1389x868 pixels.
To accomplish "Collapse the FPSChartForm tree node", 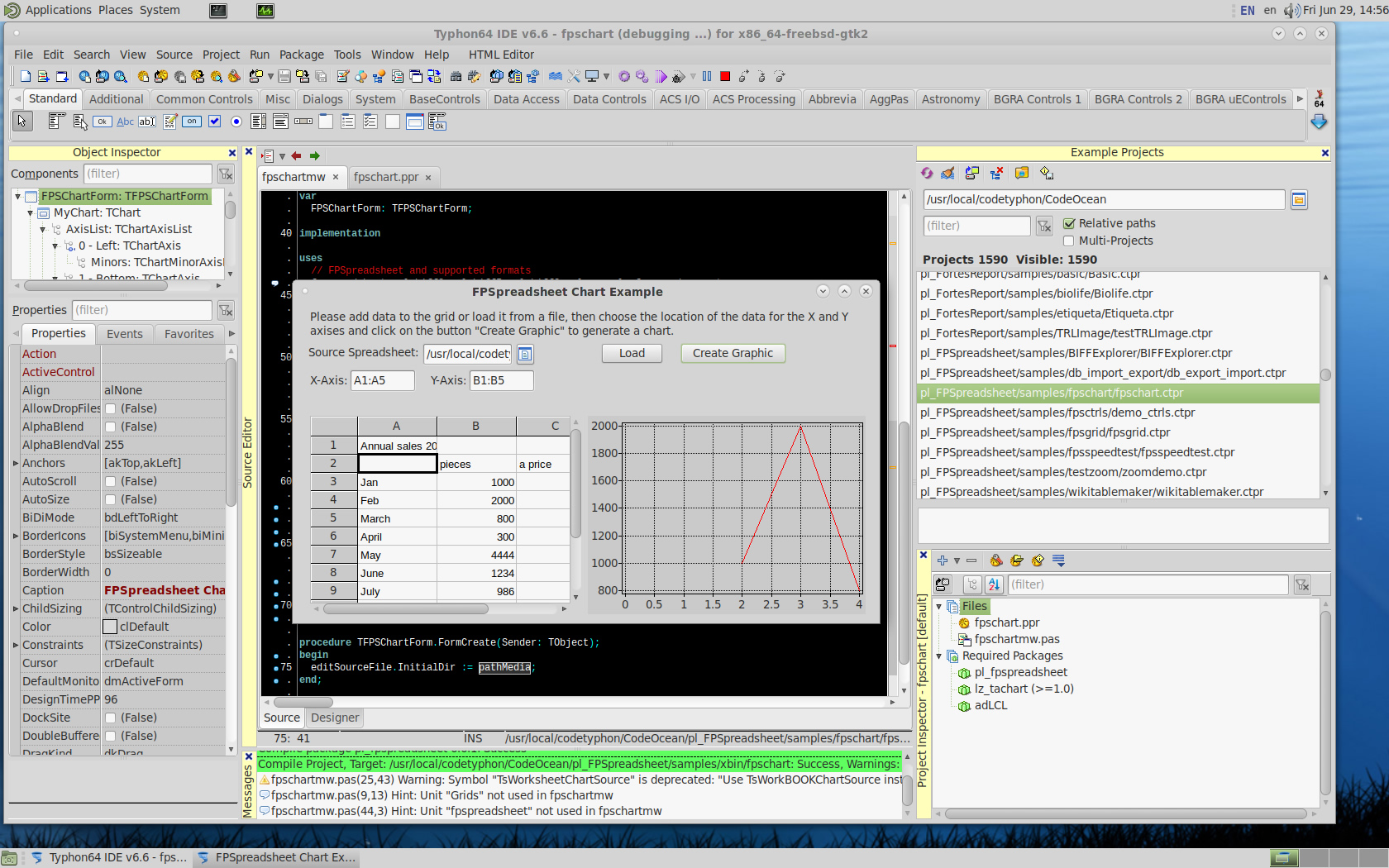I will 17,196.
